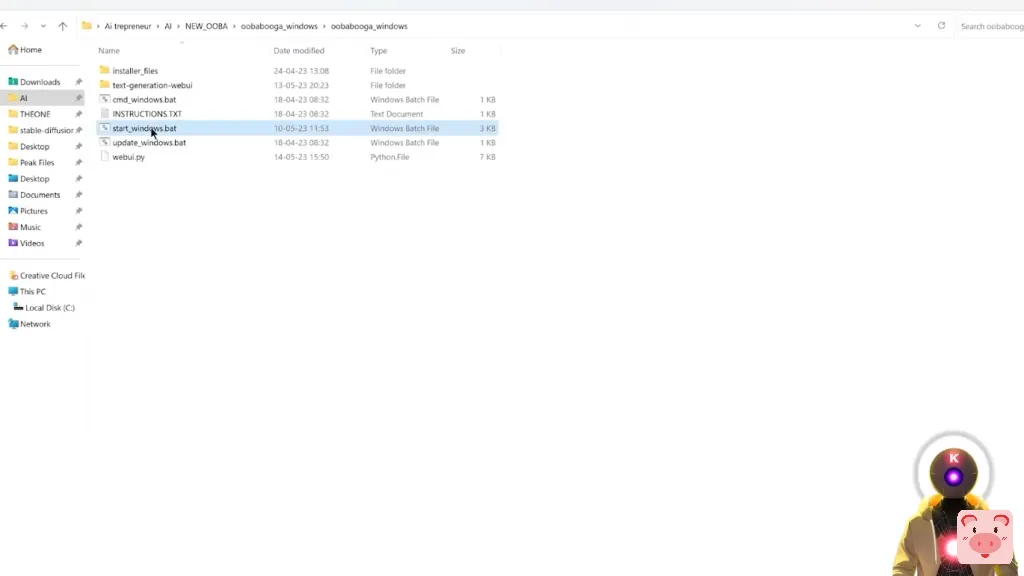Click the Pictures icon in sidebar
The width and height of the screenshot is (1024, 576).
(13, 210)
